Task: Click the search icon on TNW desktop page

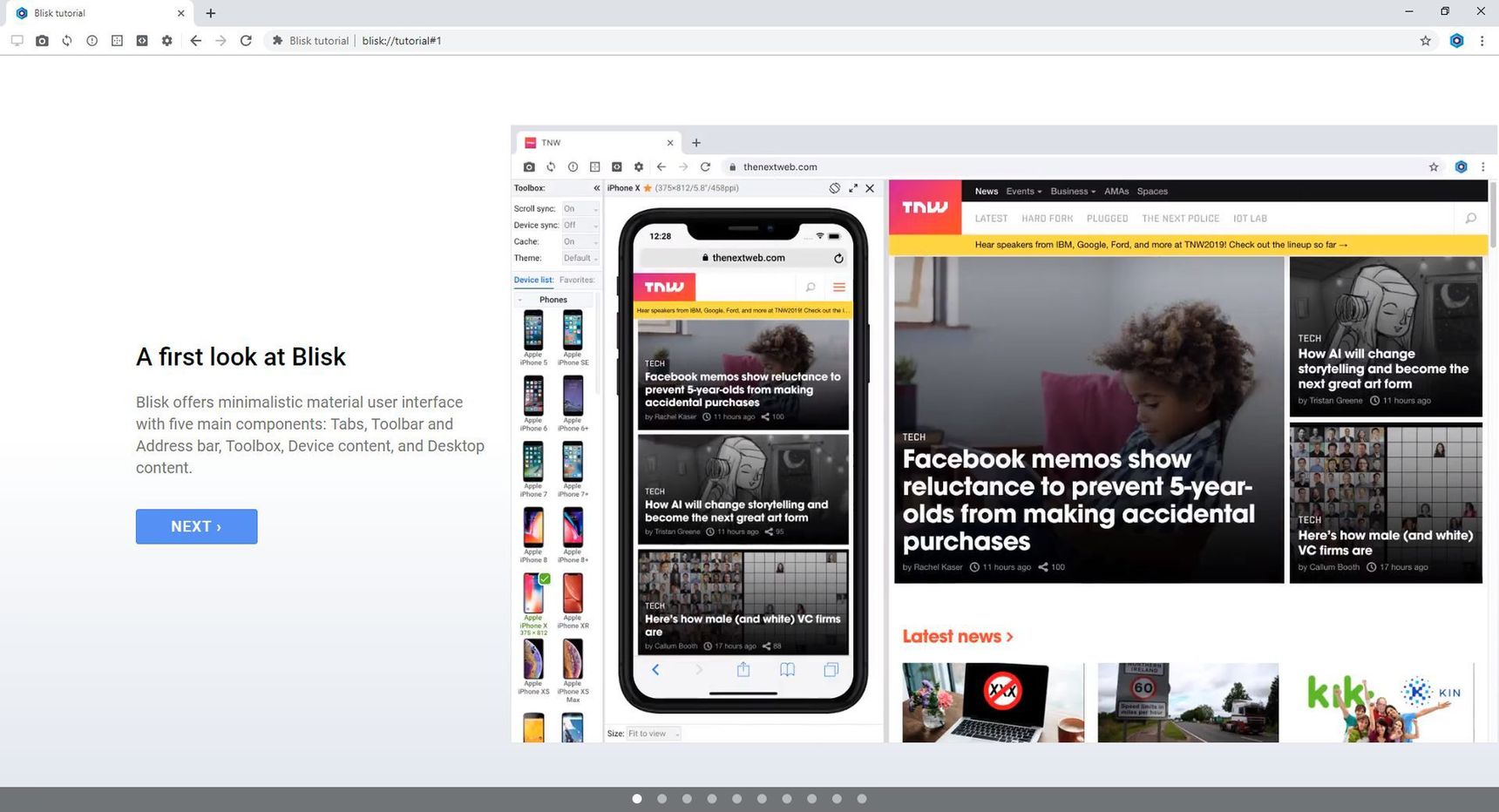Action: click(1471, 219)
